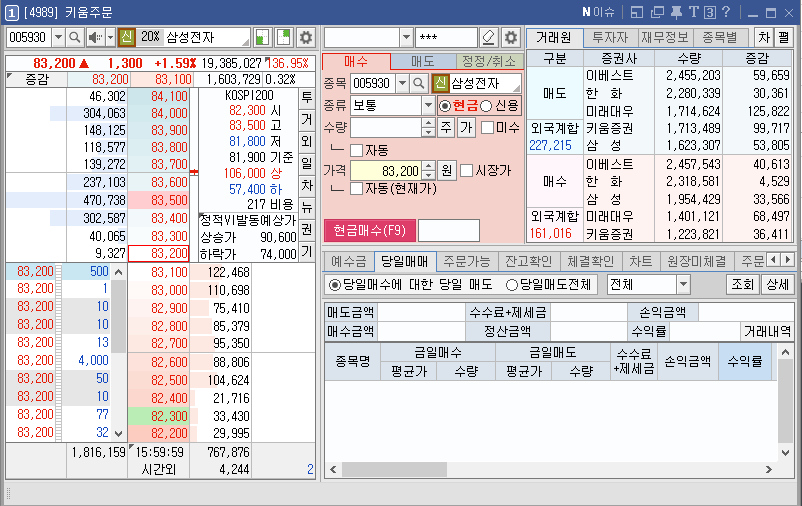The width and height of the screenshot is (802, 506).
Task: Click the 현금매수(F9) buy button
Action: tap(370, 231)
